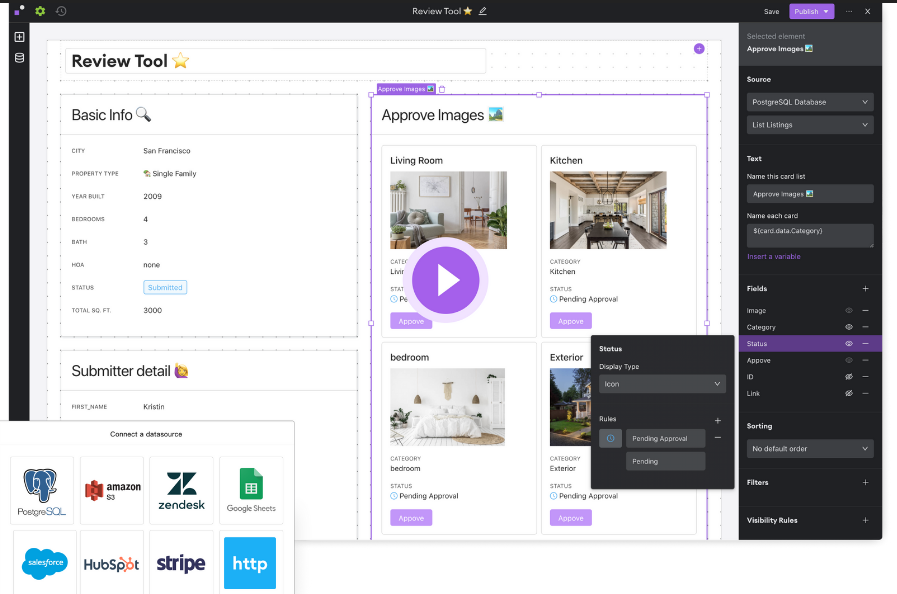Image resolution: width=897 pixels, height=594 pixels.
Task: Open Publish button dropdown arrow
Action: [826, 11]
